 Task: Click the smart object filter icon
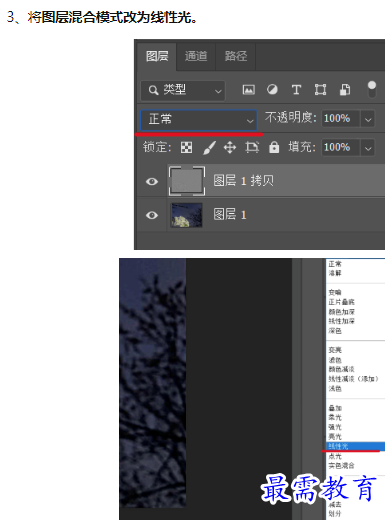[x=345, y=90]
